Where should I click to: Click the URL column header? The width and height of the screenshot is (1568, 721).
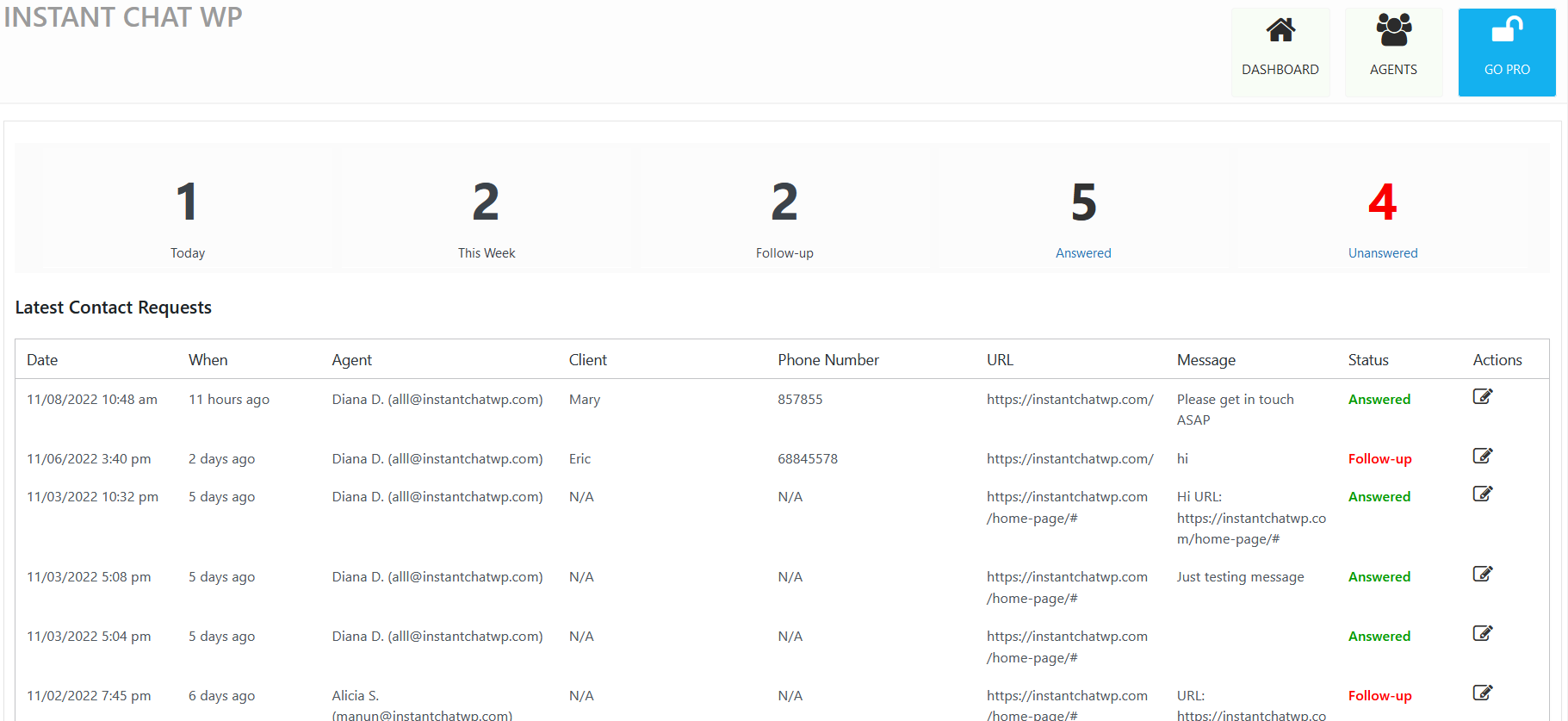1000,360
